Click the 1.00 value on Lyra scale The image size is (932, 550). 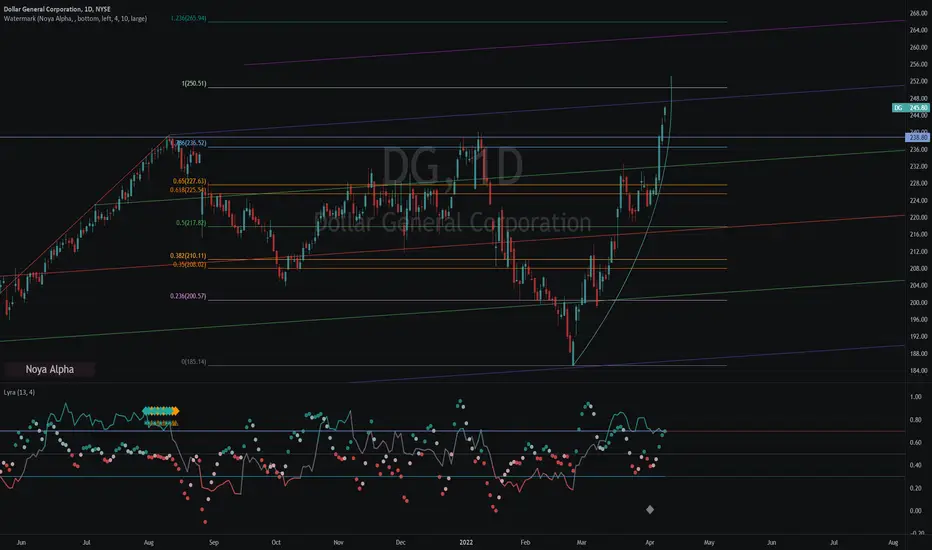click(916, 397)
